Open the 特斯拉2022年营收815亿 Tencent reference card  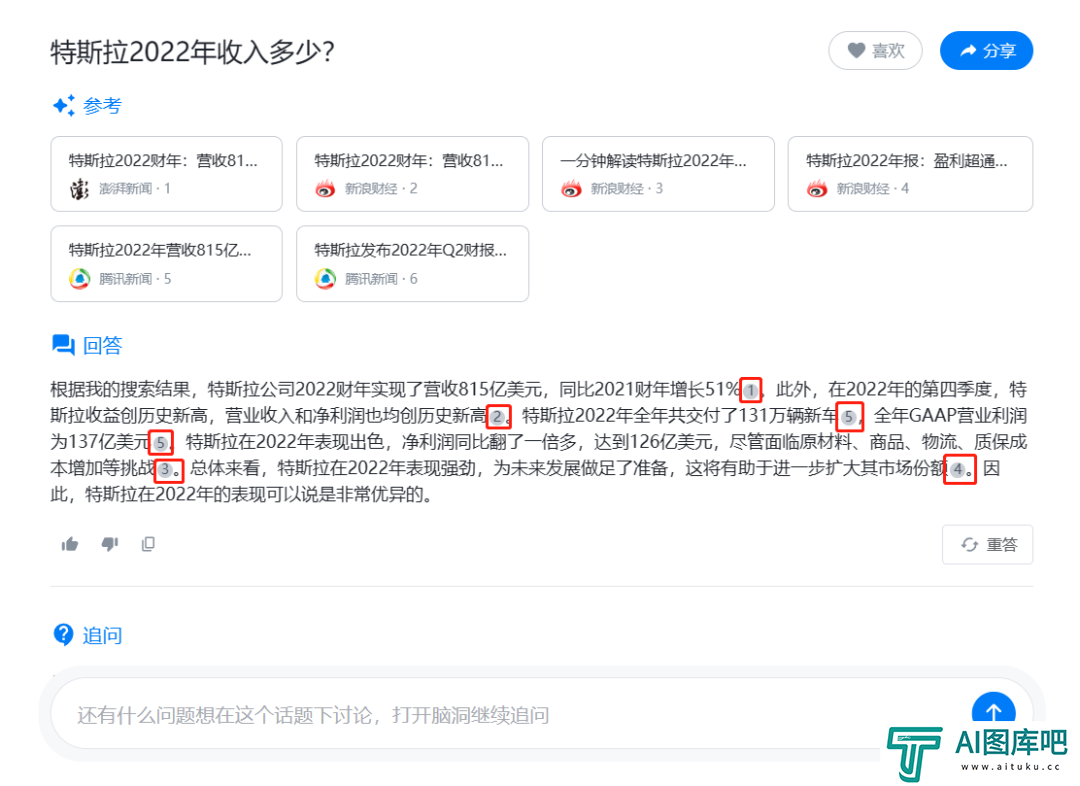tap(166, 263)
